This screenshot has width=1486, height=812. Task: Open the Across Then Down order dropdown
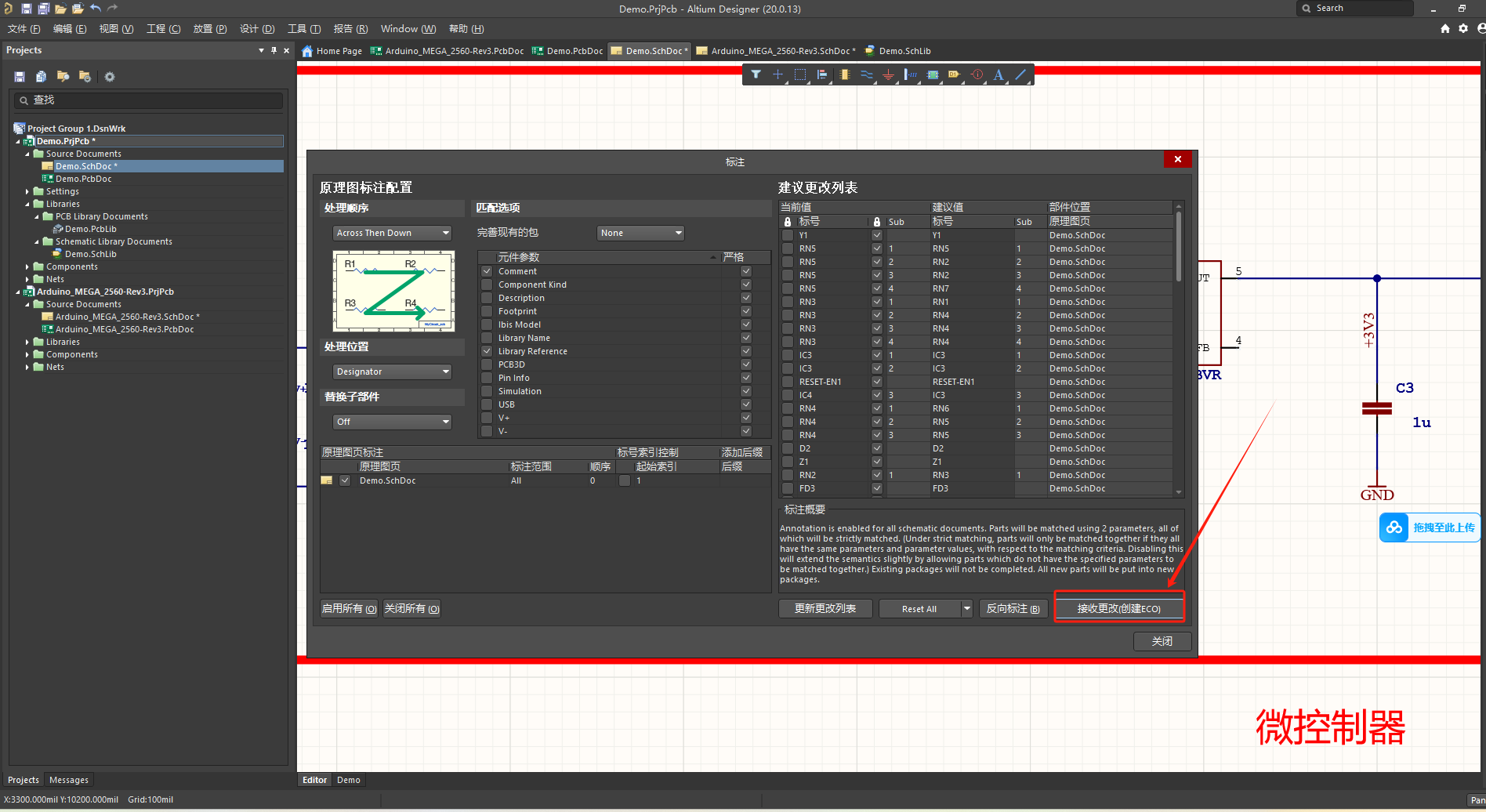pos(393,233)
